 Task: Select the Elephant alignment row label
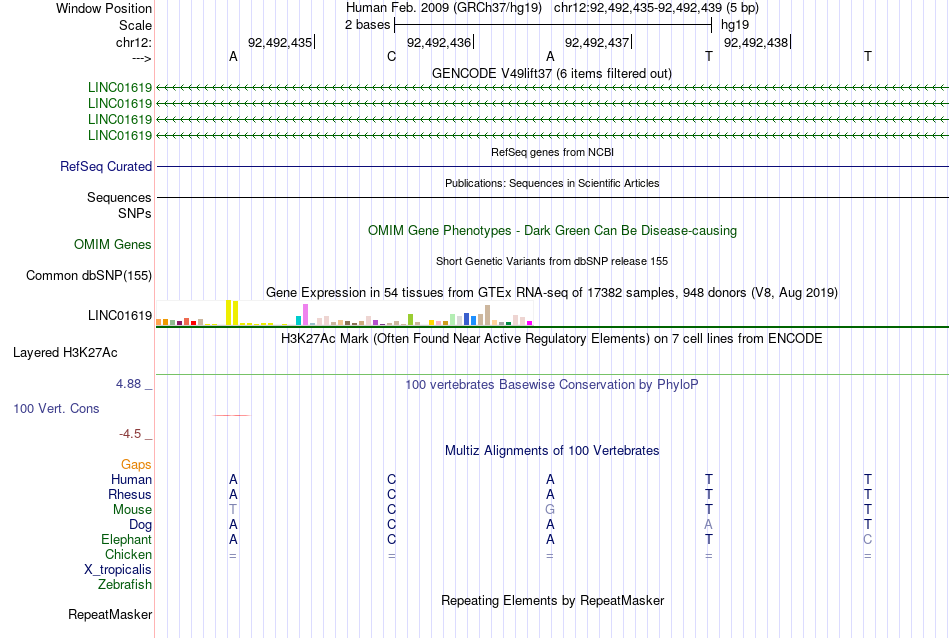coord(126,539)
